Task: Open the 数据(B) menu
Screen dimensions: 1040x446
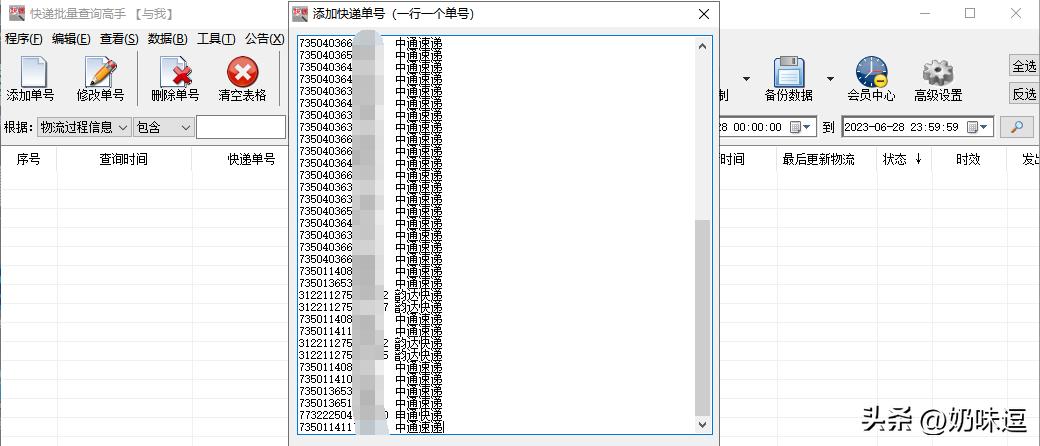Action: coord(168,39)
